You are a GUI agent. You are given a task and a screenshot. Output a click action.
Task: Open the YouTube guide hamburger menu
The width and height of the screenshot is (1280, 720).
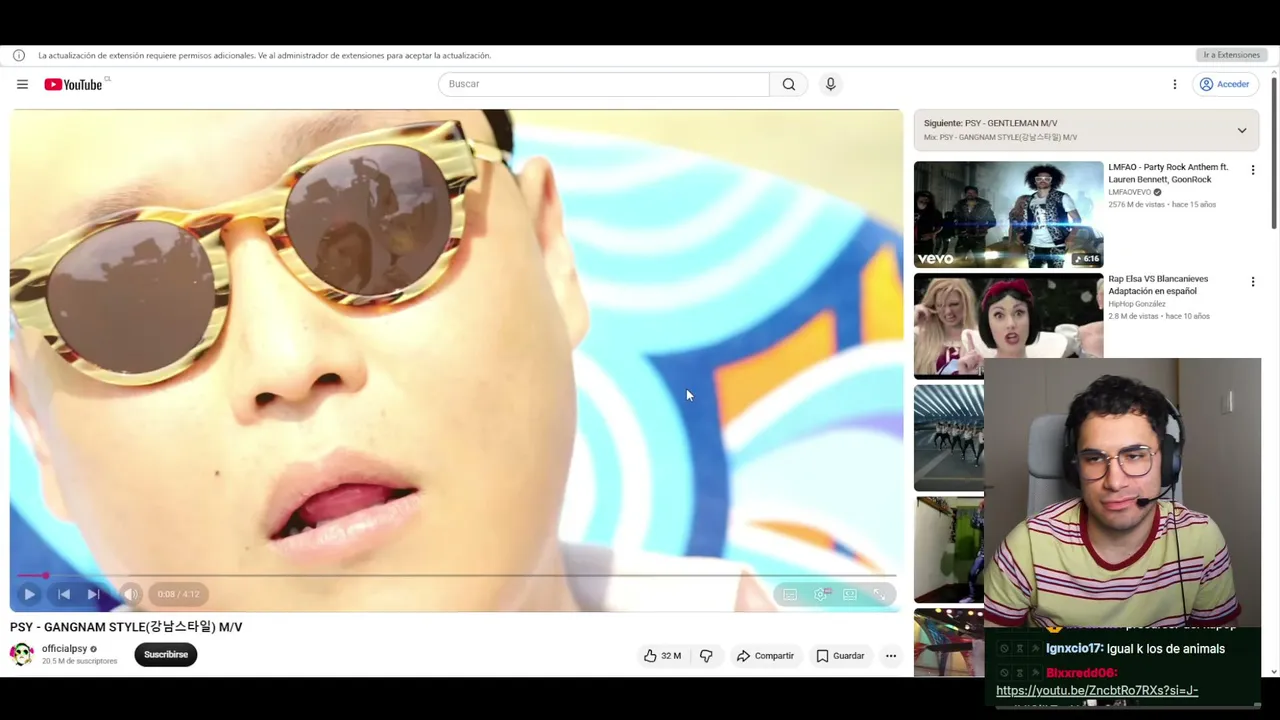(x=22, y=84)
